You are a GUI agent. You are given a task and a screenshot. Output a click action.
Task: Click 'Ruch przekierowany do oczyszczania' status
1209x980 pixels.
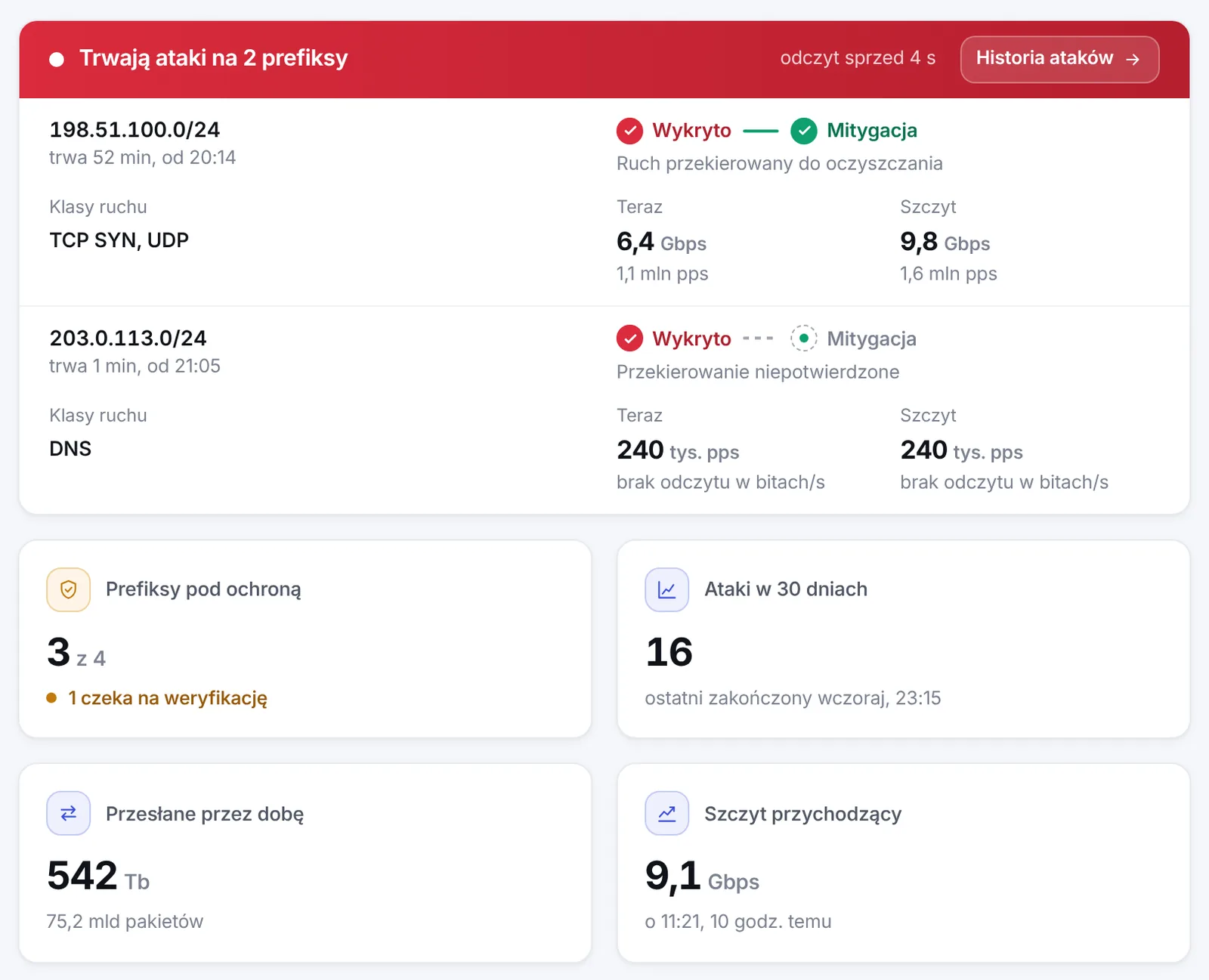pyautogui.click(x=780, y=163)
